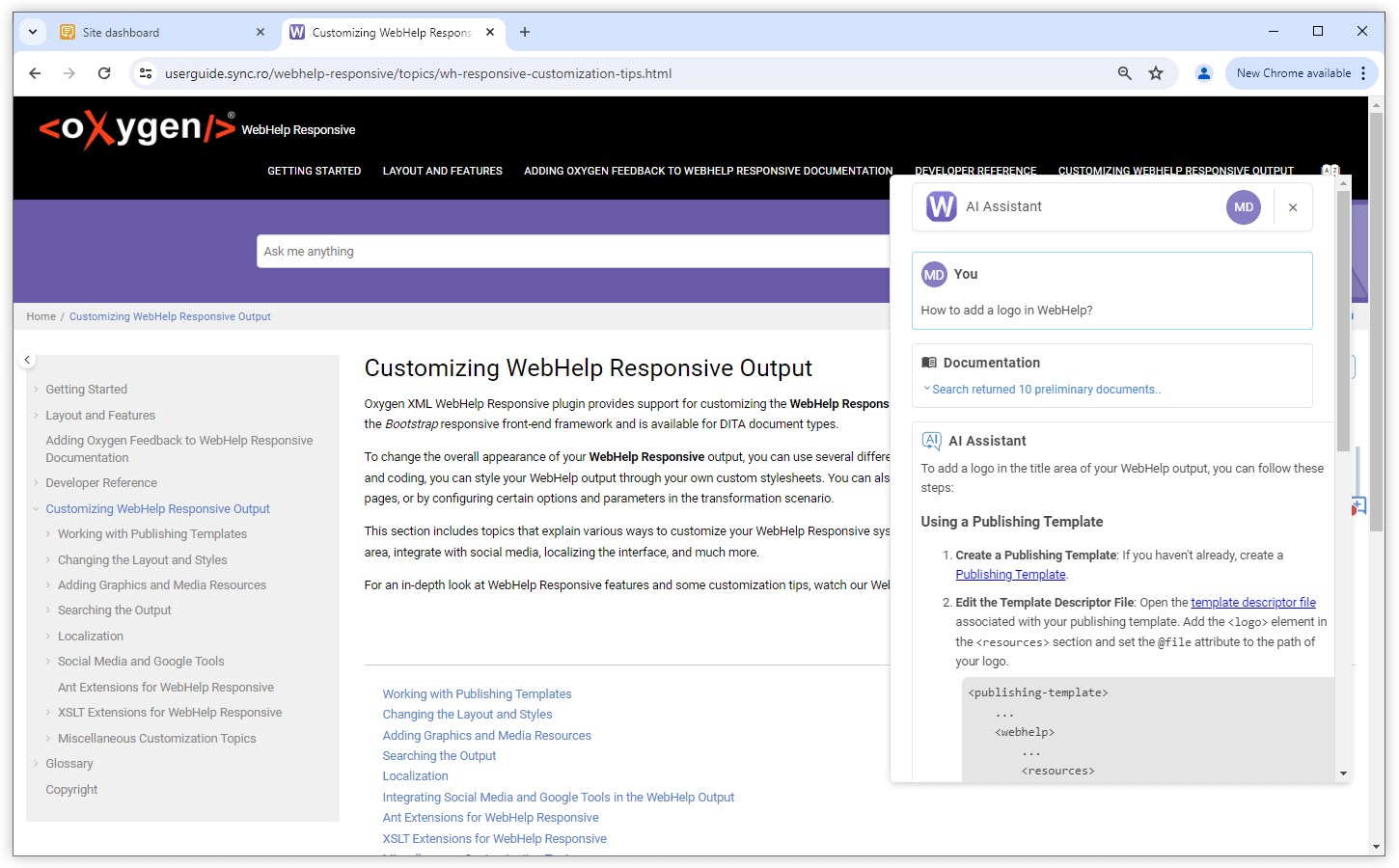Go to Home breadcrumb
The image size is (1399, 868).
click(x=41, y=316)
